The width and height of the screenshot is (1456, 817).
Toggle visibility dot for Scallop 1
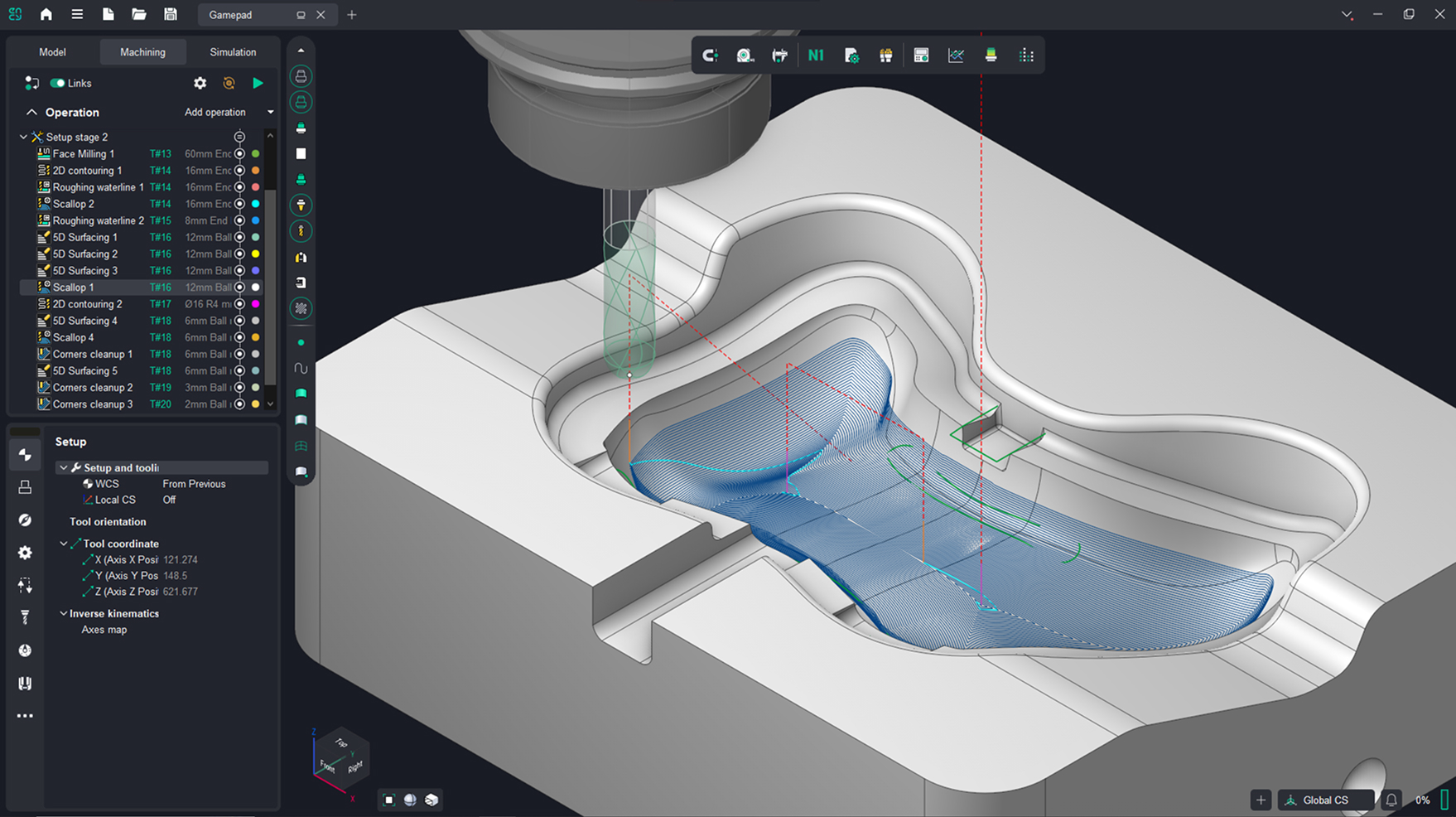(239, 288)
